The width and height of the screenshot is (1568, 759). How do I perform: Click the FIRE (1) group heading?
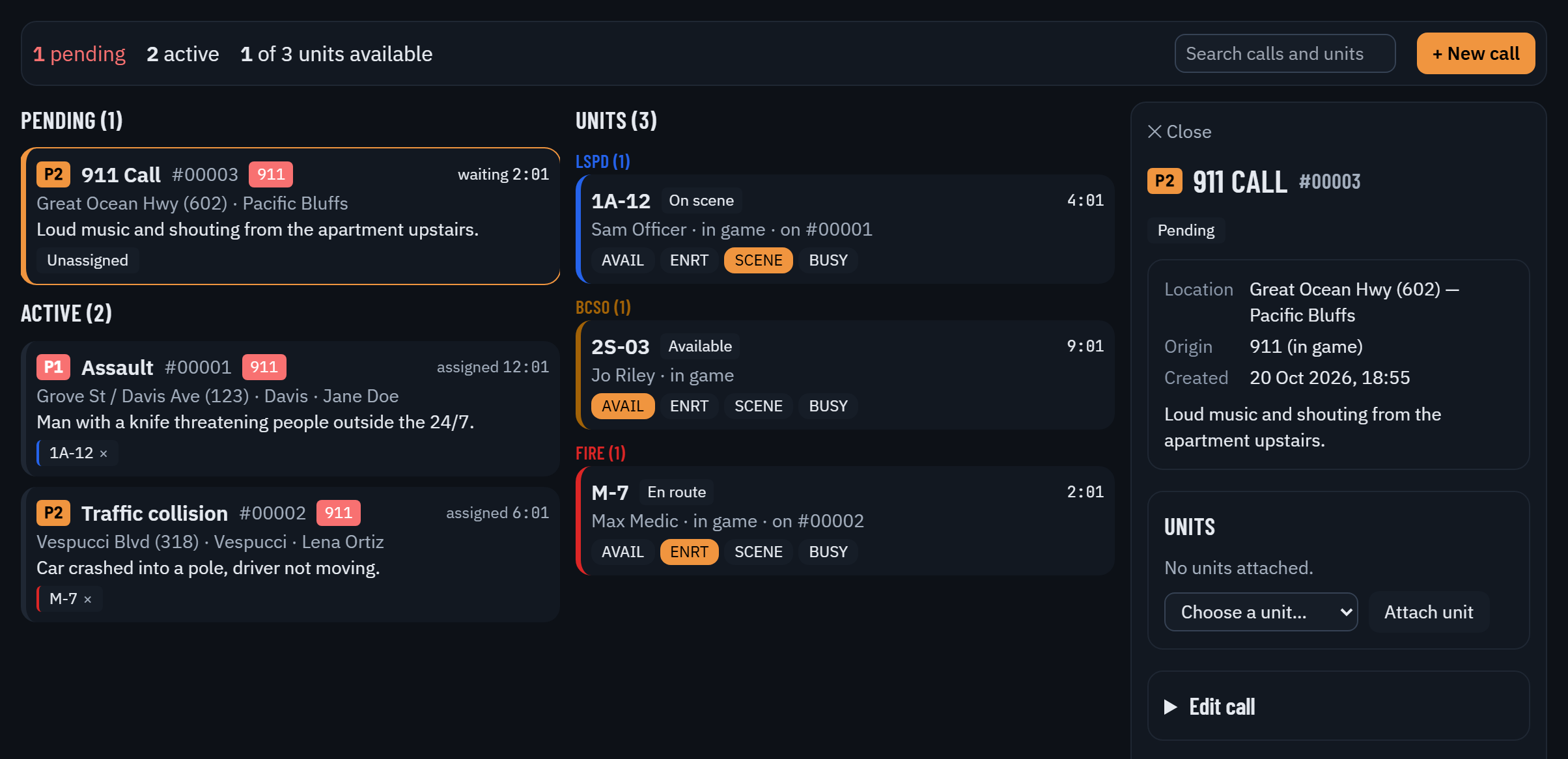coord(600,453)
